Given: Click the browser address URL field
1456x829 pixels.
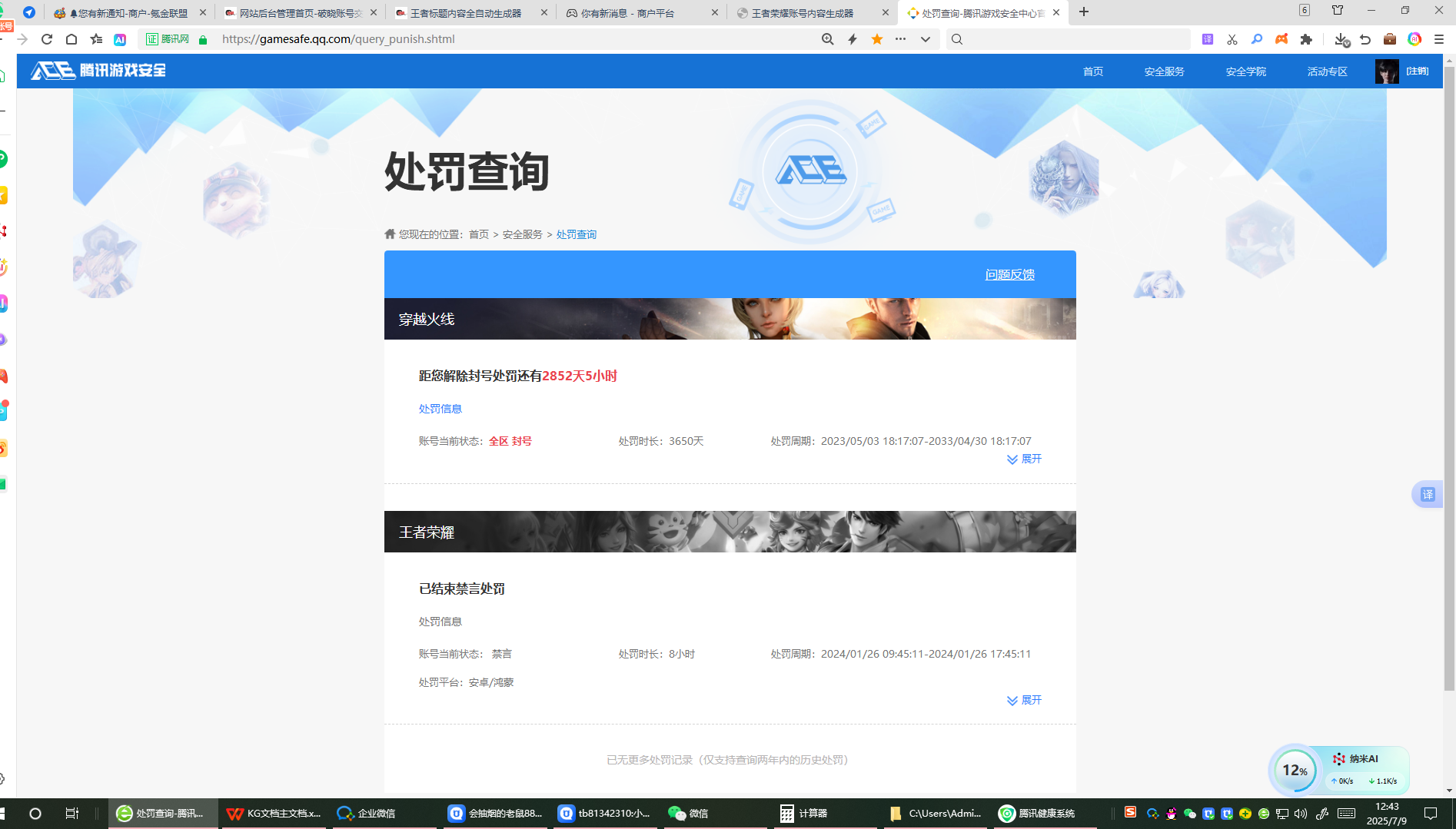Looking at the screenshot, I should (515, 39).
